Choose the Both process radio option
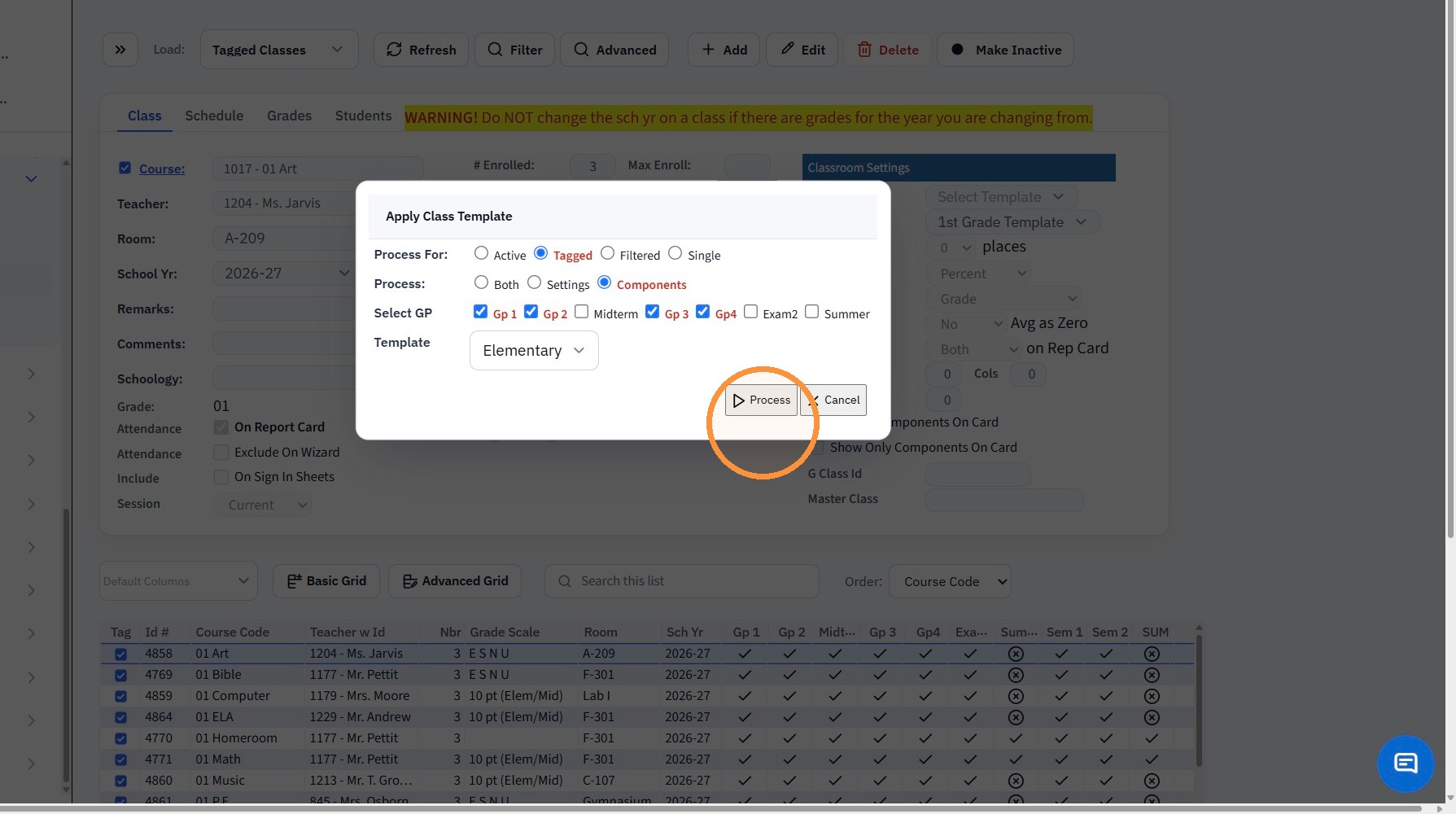Viewport: 1456px width, 814px height. pyautogui.click(x=481, y=283)
